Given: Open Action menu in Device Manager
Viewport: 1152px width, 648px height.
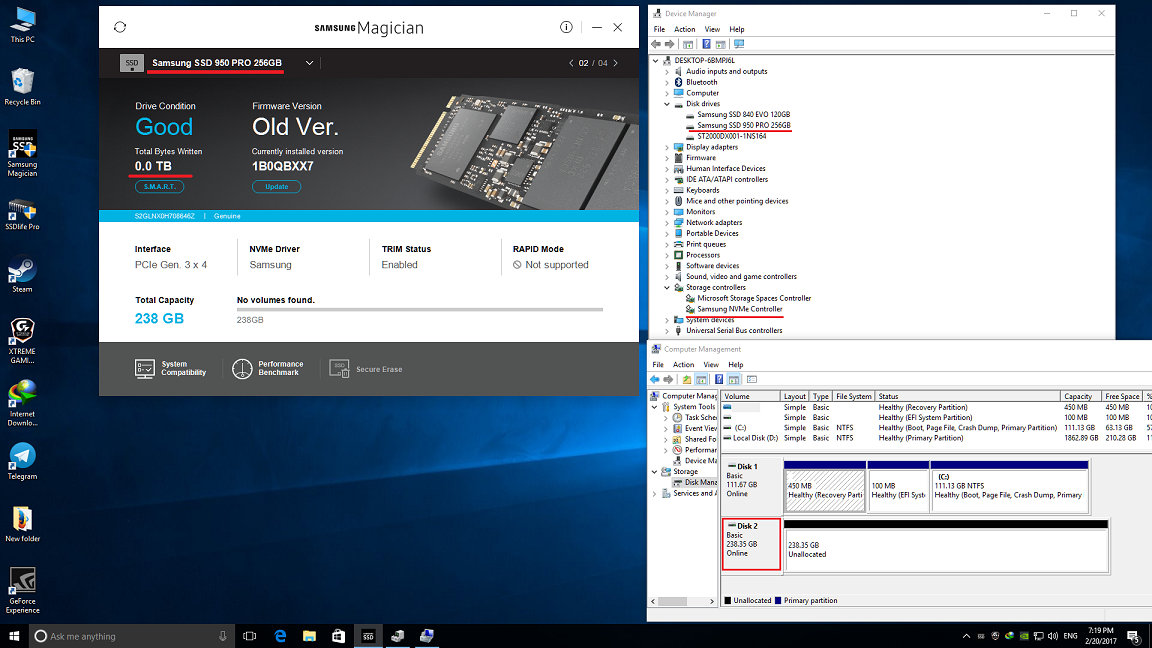Looking at the screenshot, I should point(684,29).
